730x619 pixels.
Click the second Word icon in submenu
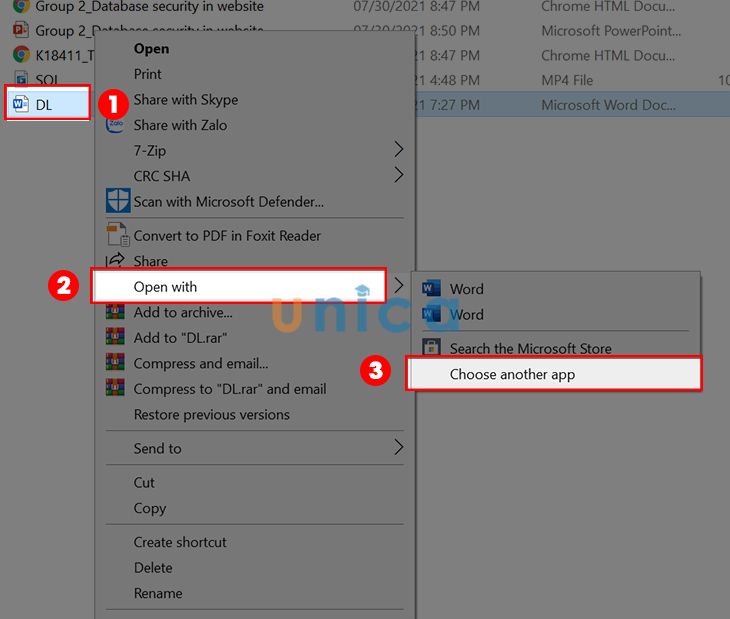pos(431,314)
